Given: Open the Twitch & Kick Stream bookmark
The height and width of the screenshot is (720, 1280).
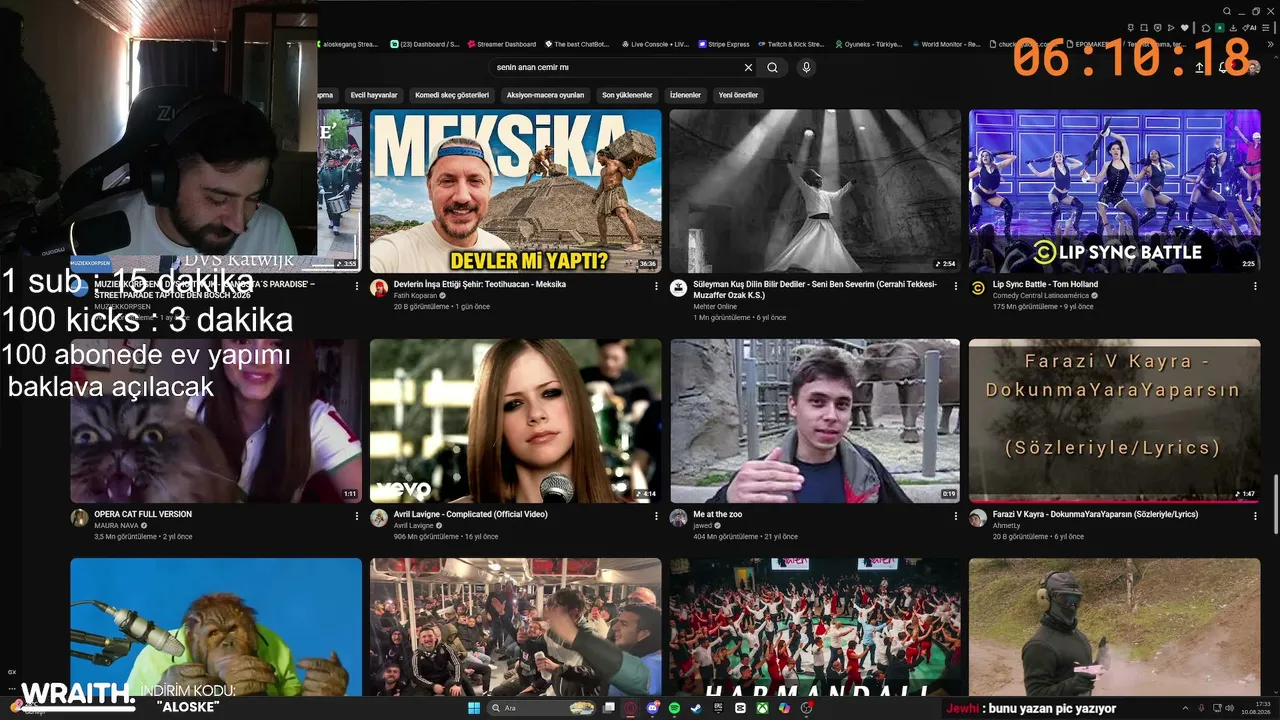Looking at the screenshot, I should (791, 44).
